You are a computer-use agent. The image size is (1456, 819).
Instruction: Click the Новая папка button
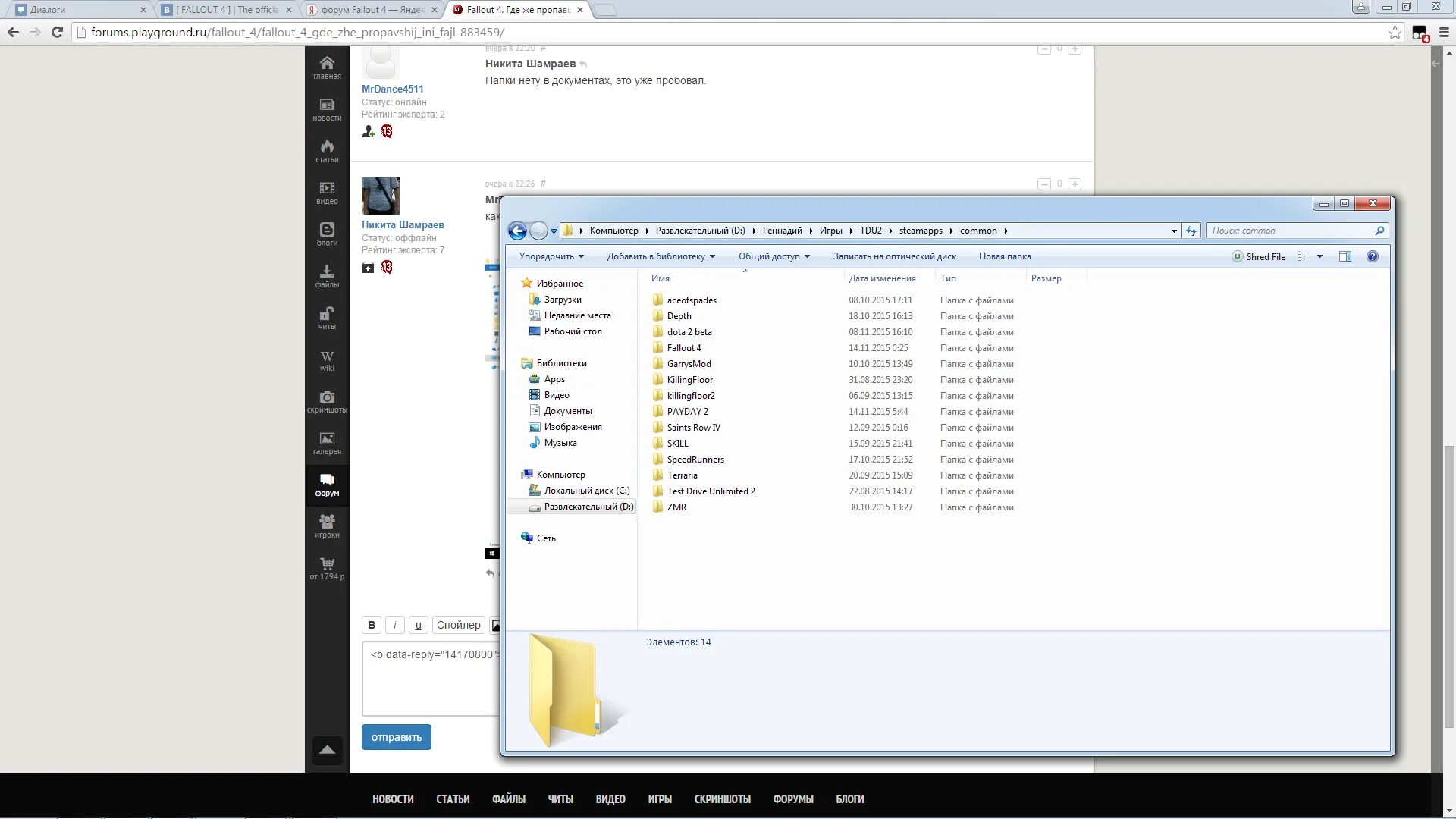click(1004, 256)
